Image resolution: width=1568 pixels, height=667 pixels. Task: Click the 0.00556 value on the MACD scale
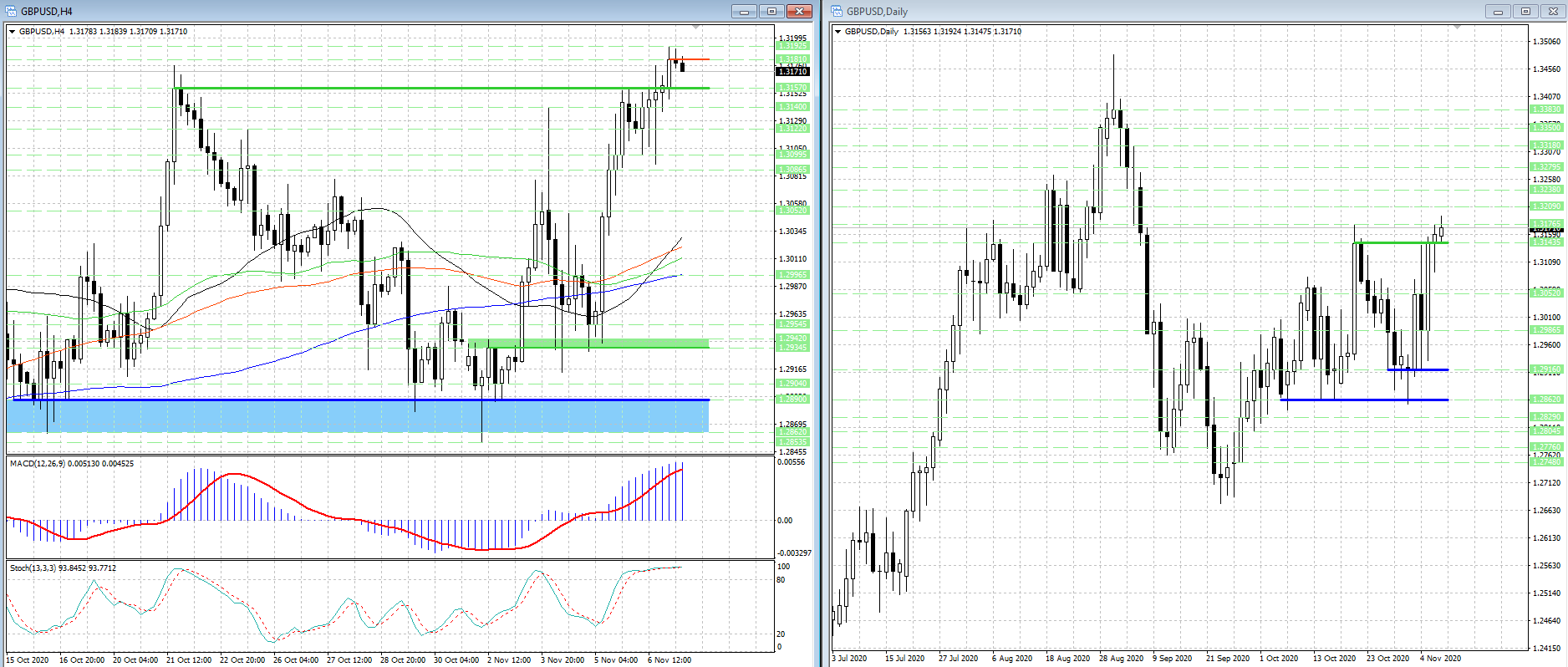click(x=792, y=462)
